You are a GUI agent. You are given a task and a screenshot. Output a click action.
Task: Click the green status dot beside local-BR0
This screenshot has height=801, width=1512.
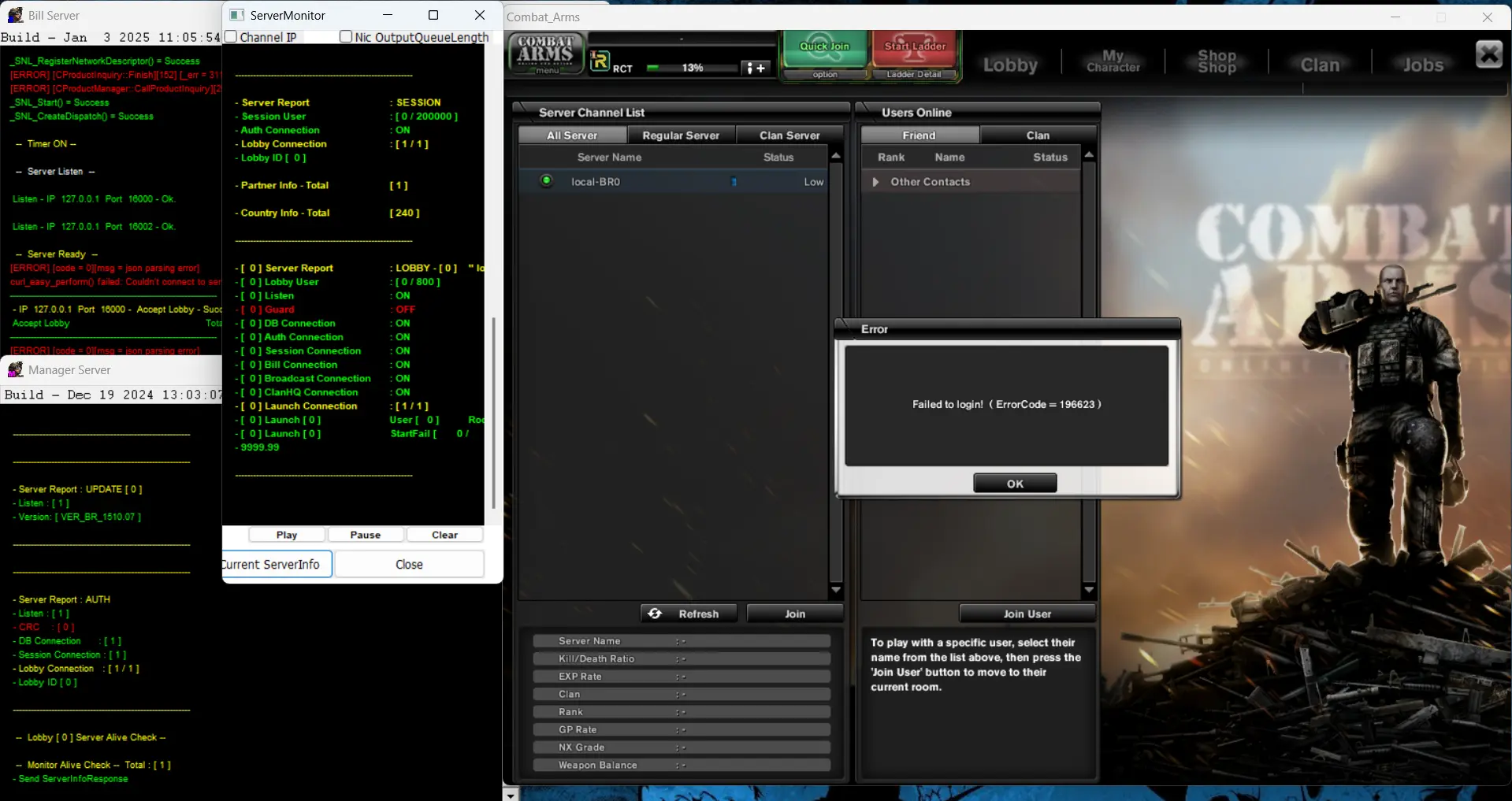(546, 181)
